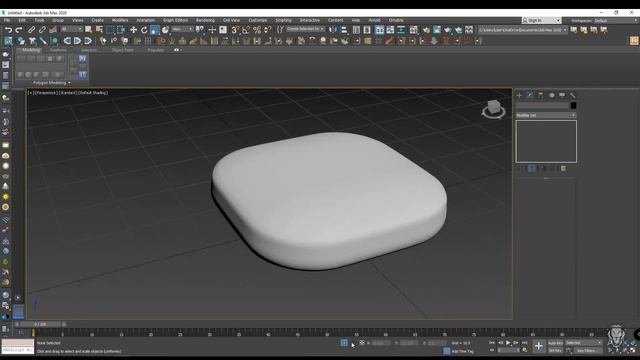Click the object color swatch
The image size is (640, 360).
(573, 106)
